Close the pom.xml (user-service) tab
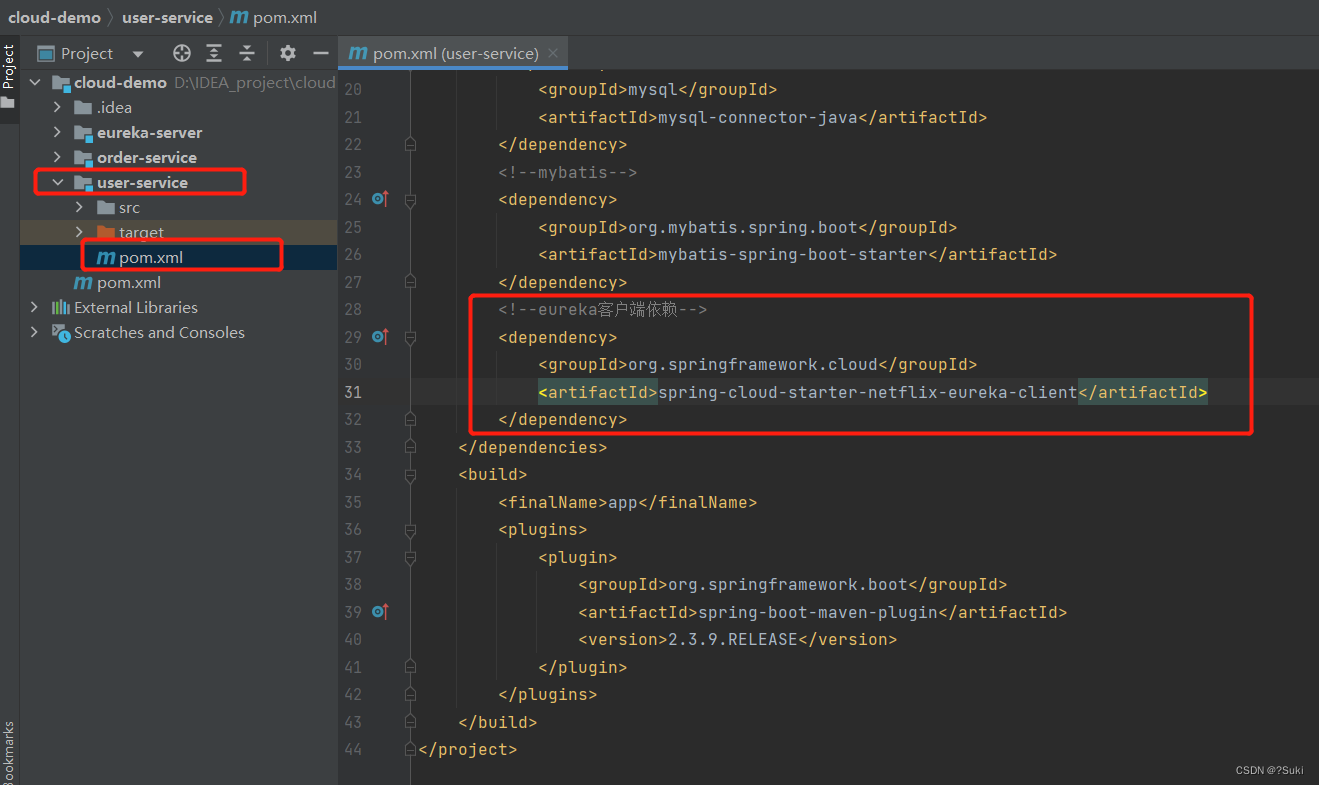The height and width of the screenshot is (785, 1319). (554, 53)
